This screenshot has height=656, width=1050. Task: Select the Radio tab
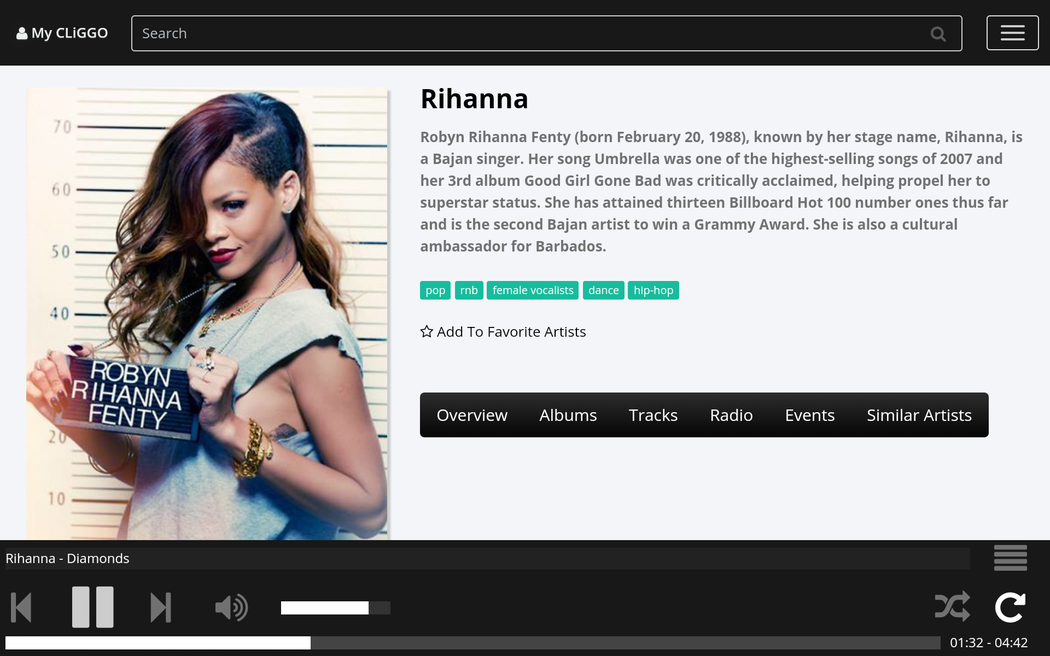coord(731,415)
